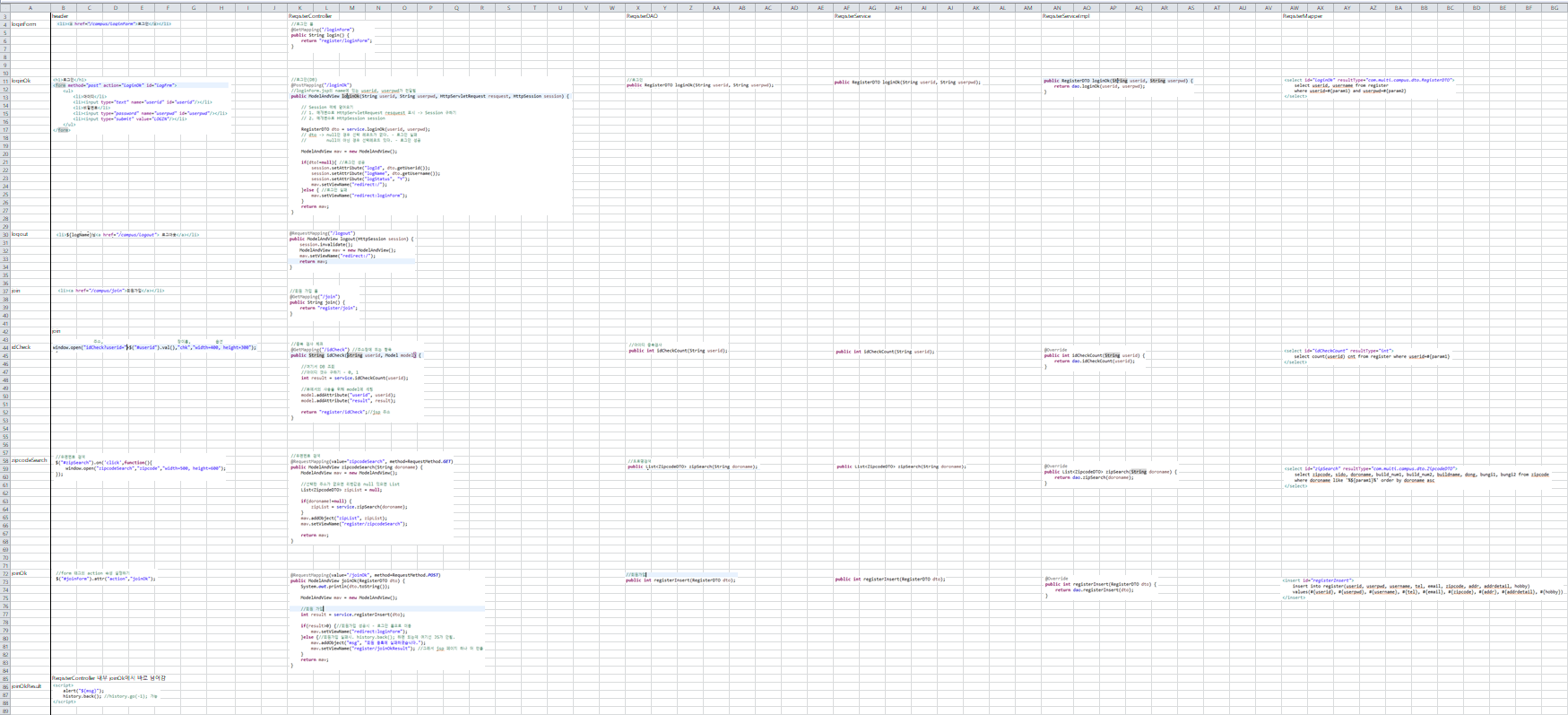Click the 'RegisterDAO' heading cell
Screen dimensions: 1568x715
pyautogui.click(x=642, y=16)
